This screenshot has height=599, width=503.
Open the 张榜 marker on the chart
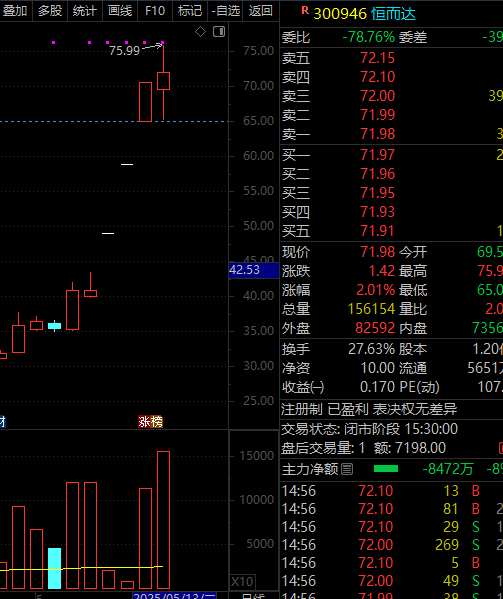click(x=150, y=422)
